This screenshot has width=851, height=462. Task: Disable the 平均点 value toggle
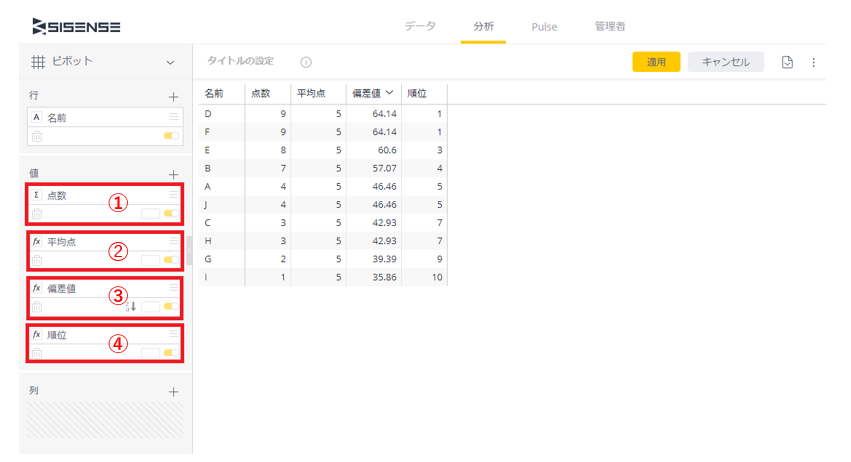tap(171, 260)
